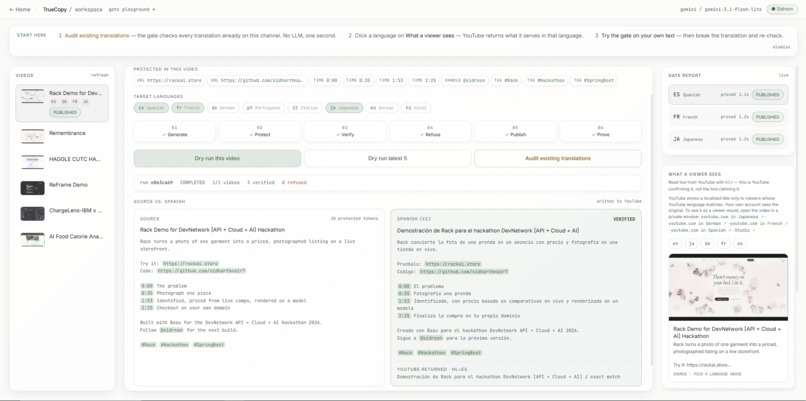
Task: Dismiss the Start Here banner
Action: 781,47
